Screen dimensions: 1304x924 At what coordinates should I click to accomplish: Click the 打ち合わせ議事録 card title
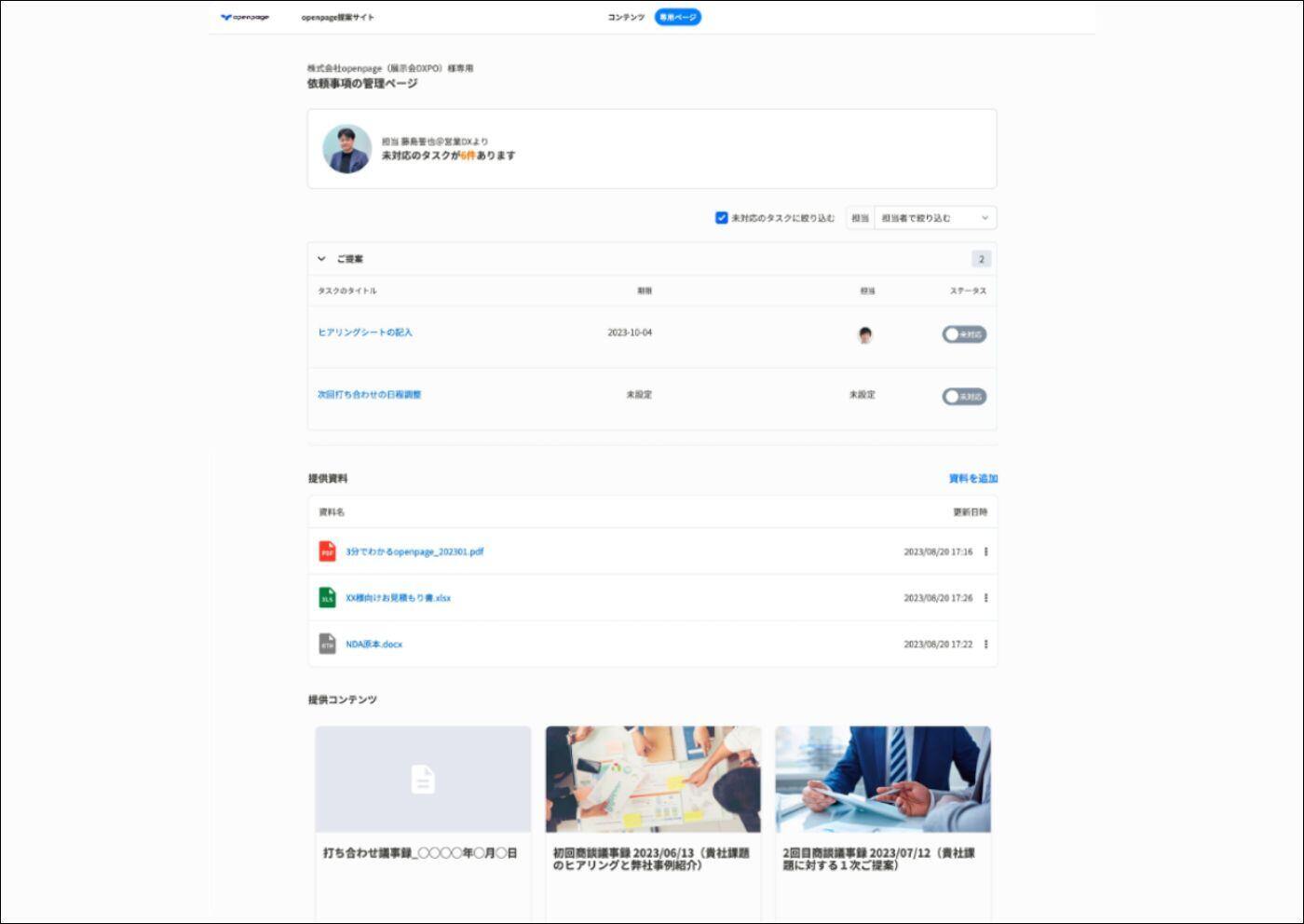point(420,853)
